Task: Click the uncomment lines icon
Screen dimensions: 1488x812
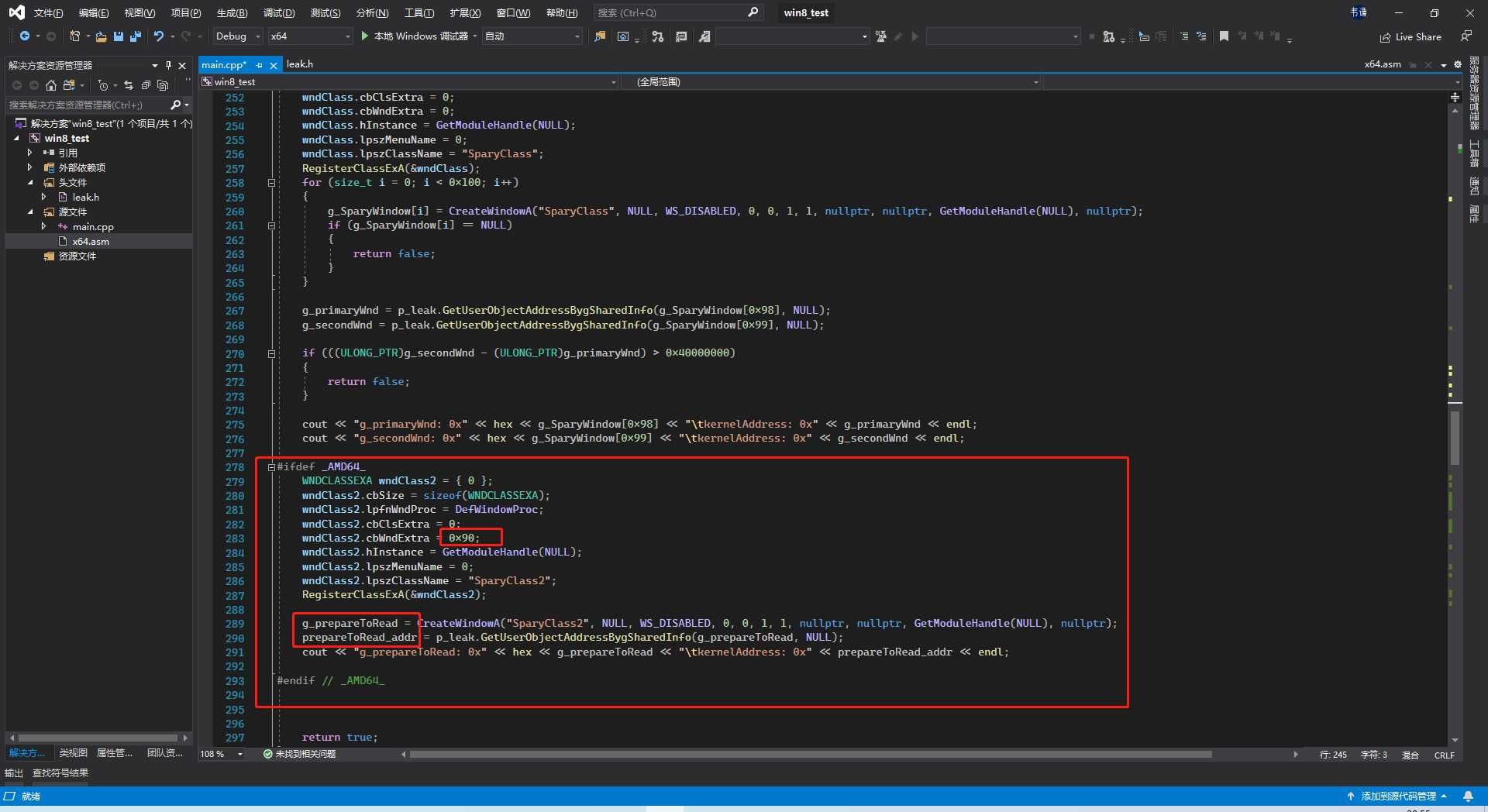Action: coord(1201,36)
